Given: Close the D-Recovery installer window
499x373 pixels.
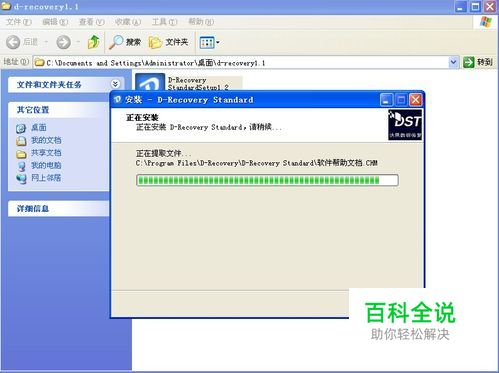Looking at the screenshot, I should tap(416, 100).
